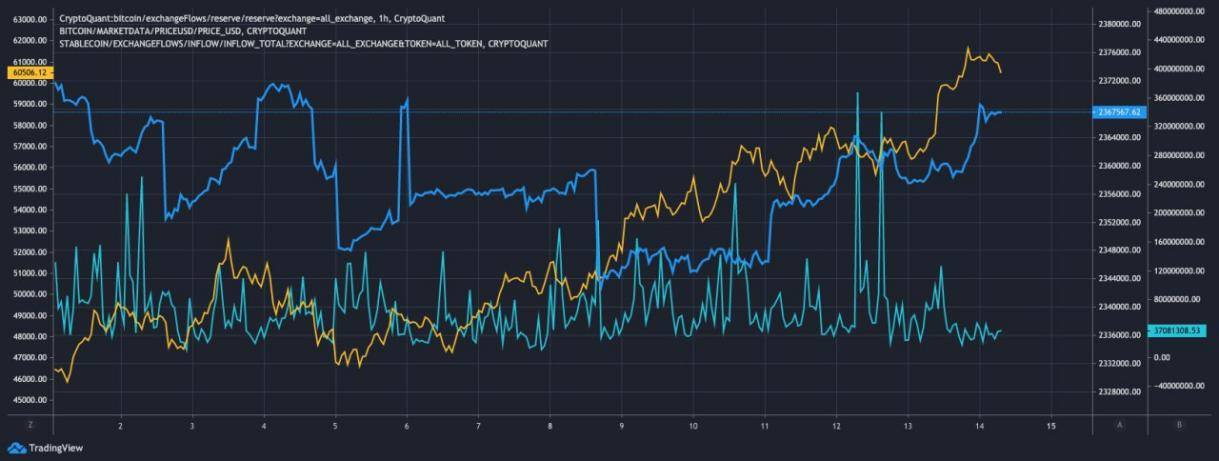Click 63000.00 on the left price scale

pyautogui.click(x=27, y=19)
